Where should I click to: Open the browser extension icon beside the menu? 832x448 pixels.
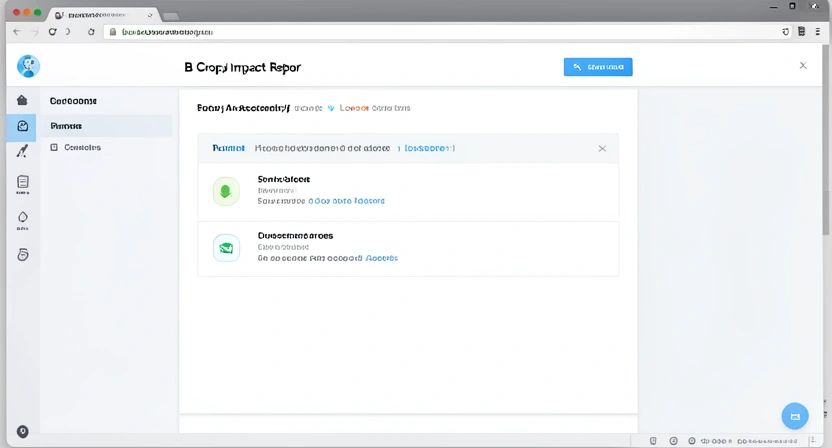click(x=802, y=32)
